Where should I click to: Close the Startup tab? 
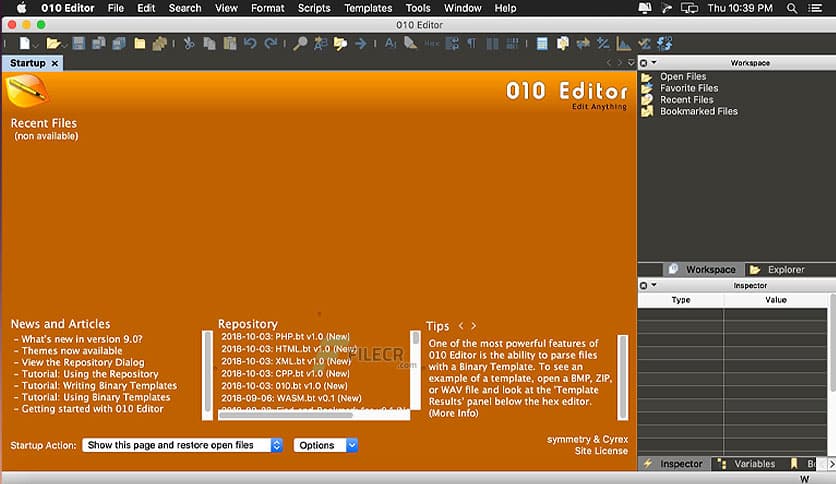[54, 63]
